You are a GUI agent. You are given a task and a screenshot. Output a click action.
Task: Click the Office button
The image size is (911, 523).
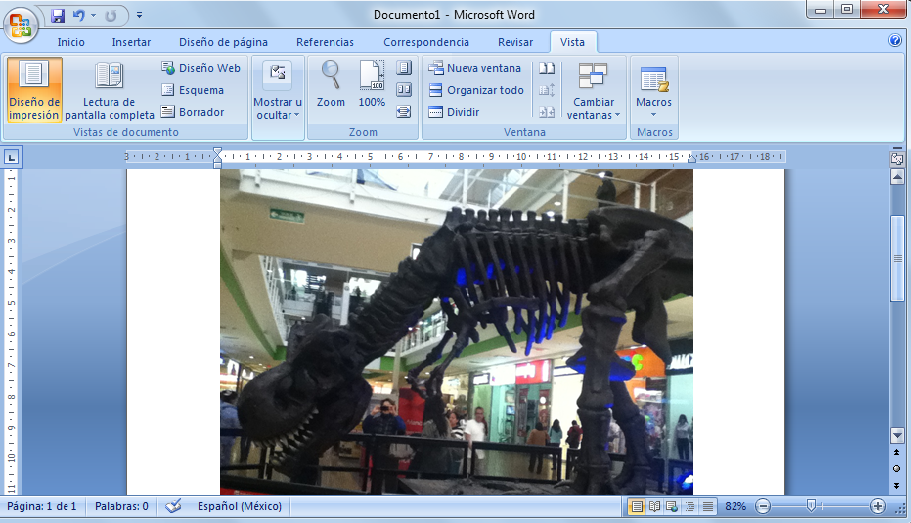coord(20,23)
